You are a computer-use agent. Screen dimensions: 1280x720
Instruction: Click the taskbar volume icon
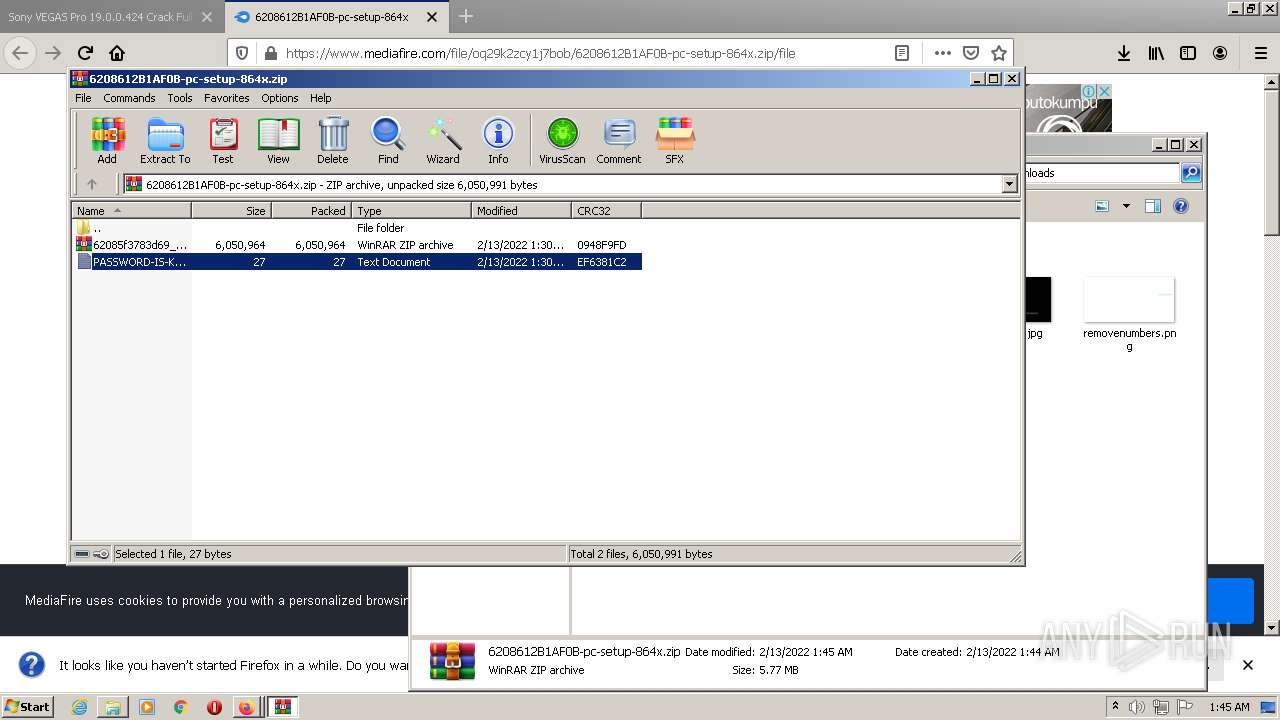pos(1136,707)
